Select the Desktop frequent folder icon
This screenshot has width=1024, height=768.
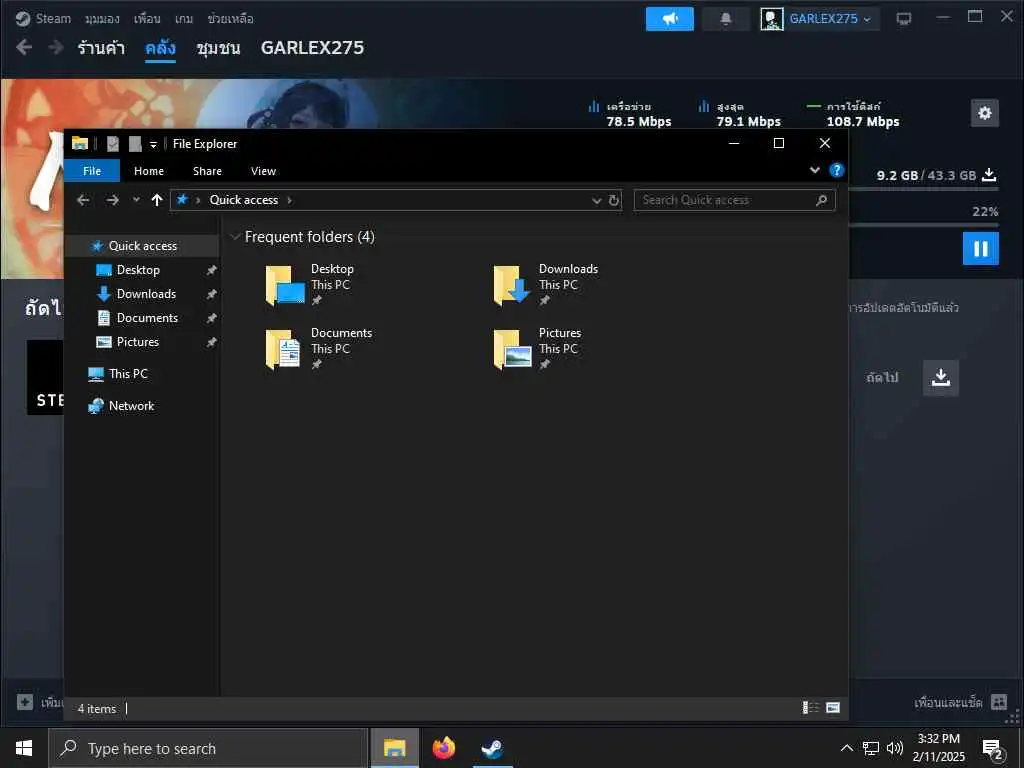[x=285, y=285]
